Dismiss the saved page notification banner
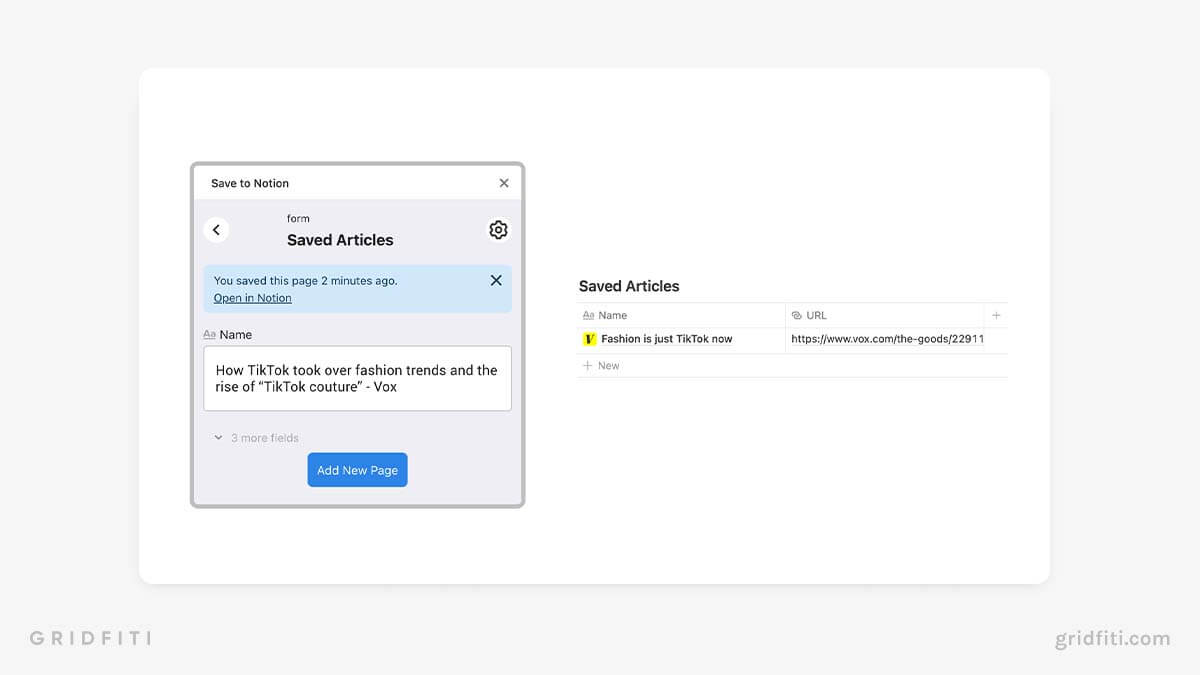 click(496, 281)
